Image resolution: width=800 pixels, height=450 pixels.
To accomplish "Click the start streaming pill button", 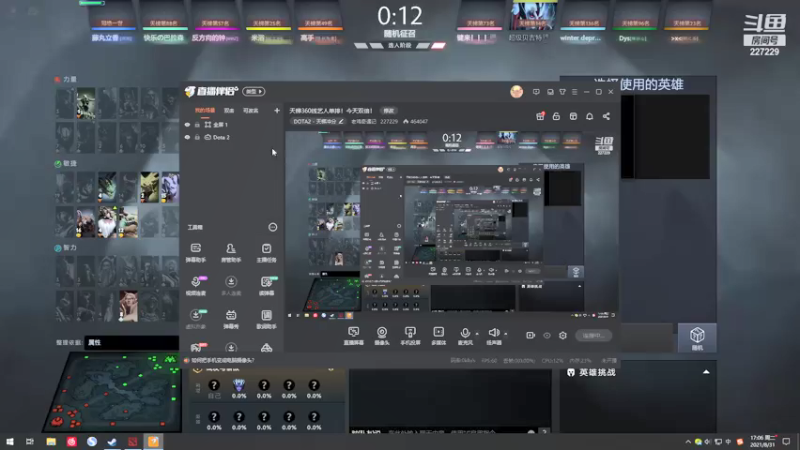I will [593, 335].
